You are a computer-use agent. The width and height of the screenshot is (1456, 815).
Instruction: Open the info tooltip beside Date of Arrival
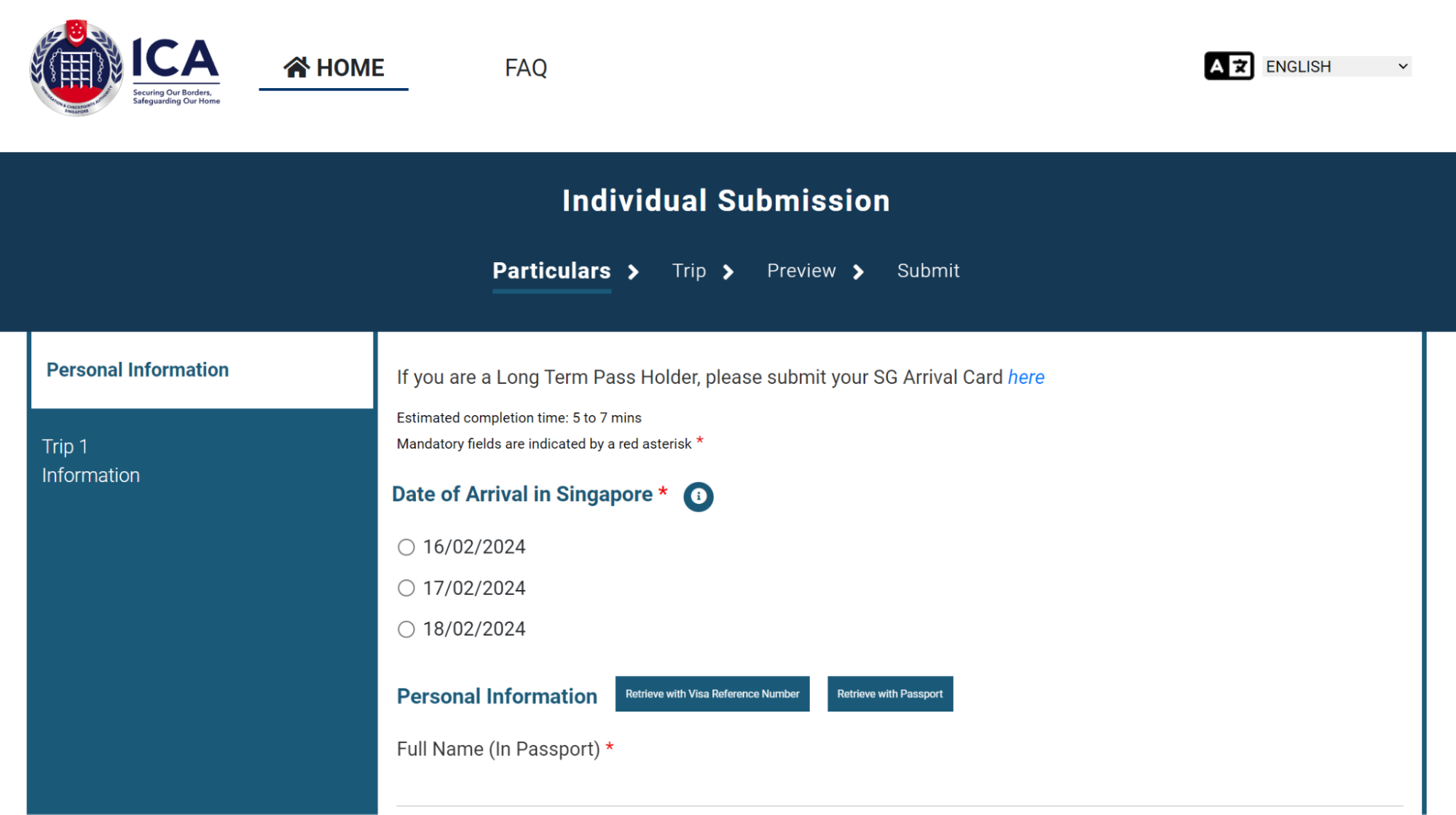click(697, 496)
